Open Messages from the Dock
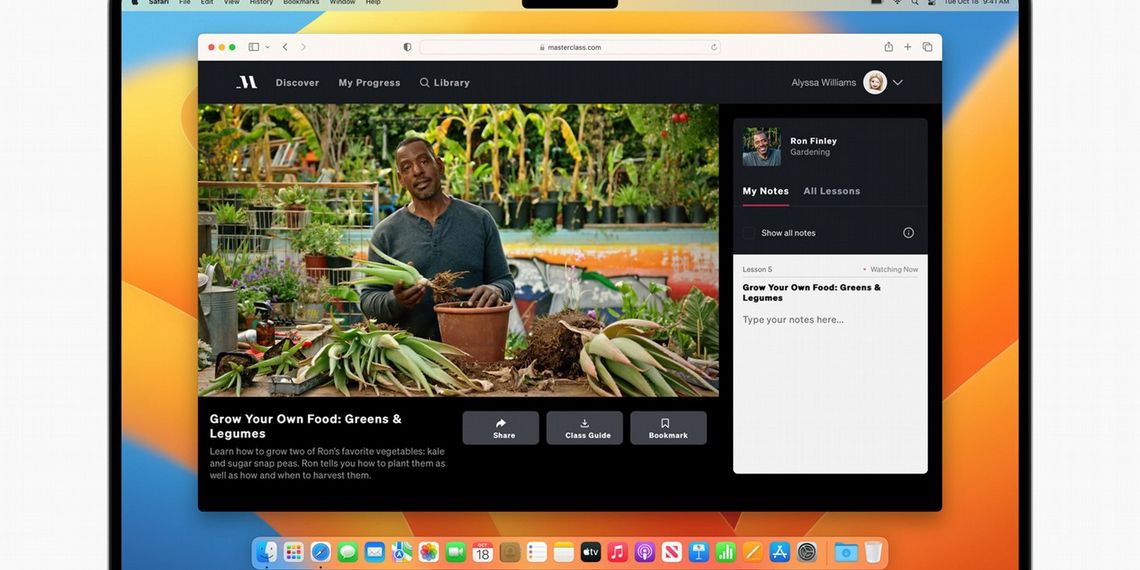Screen dimensions: 1140x570 [x=348, y=552]
